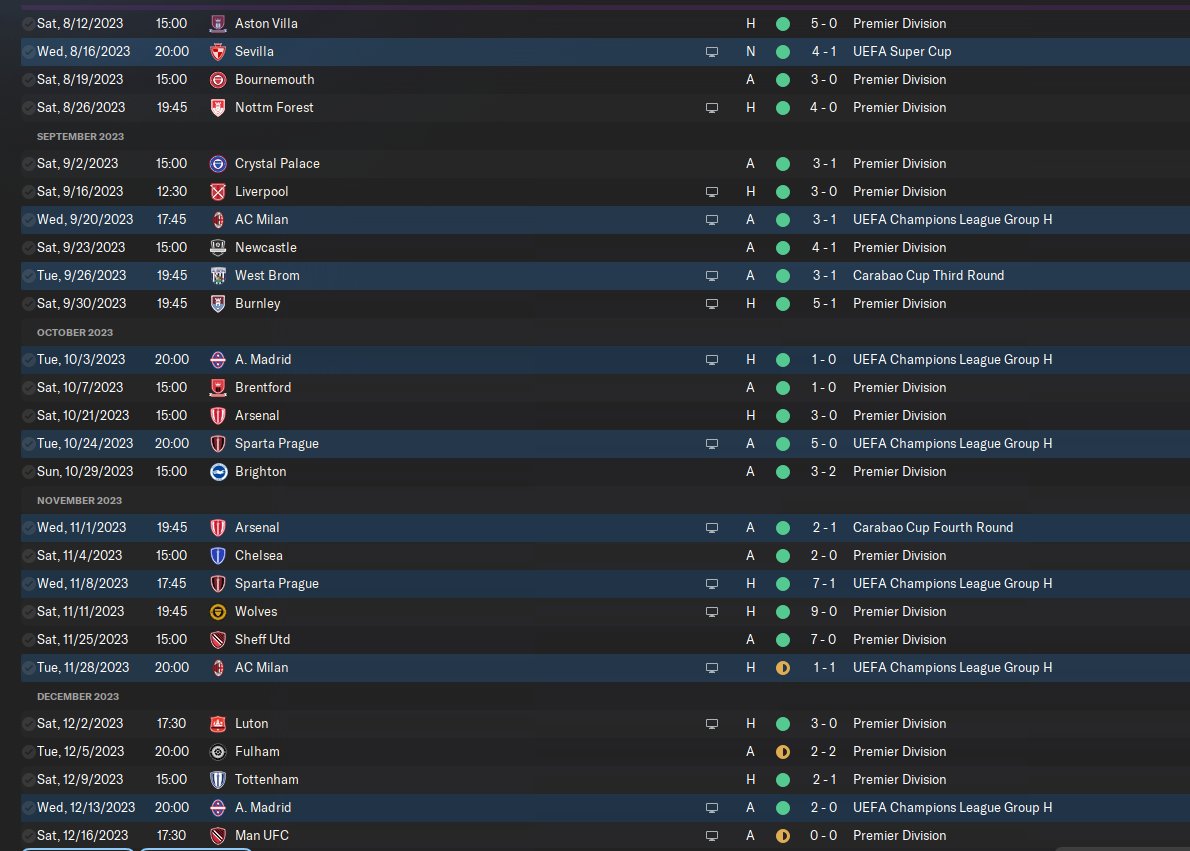Click the Wolves club badge

[x=218, y=612]
